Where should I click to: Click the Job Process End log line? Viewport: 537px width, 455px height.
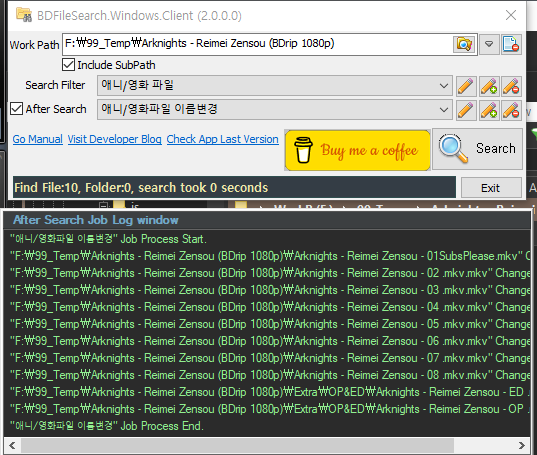pyautogui.click(x=107, y=426)
